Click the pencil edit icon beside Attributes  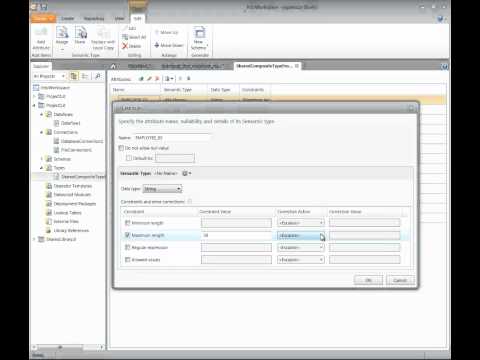click(149, 79)
